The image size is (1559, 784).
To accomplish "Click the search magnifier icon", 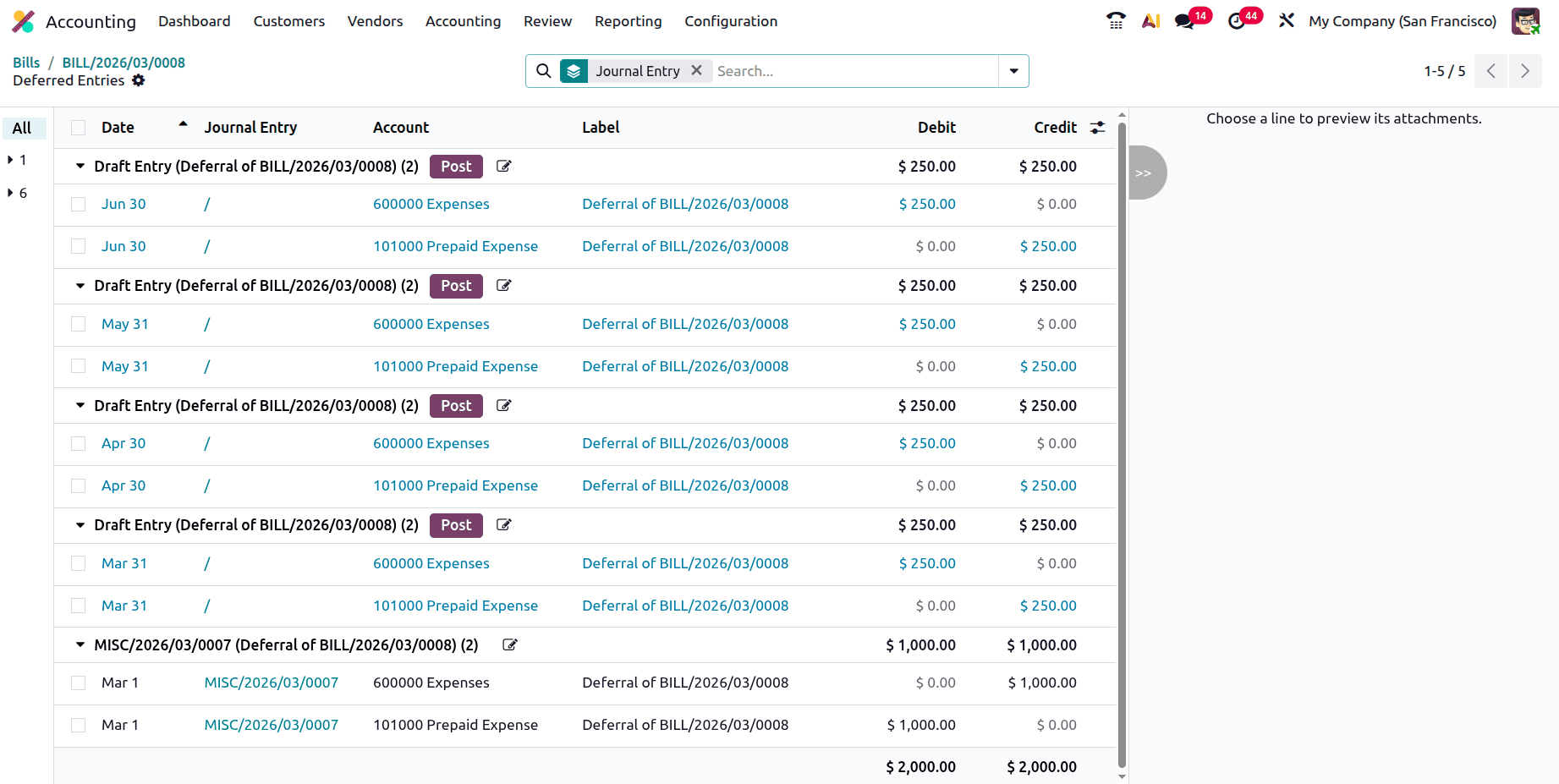I will [544, 71].
